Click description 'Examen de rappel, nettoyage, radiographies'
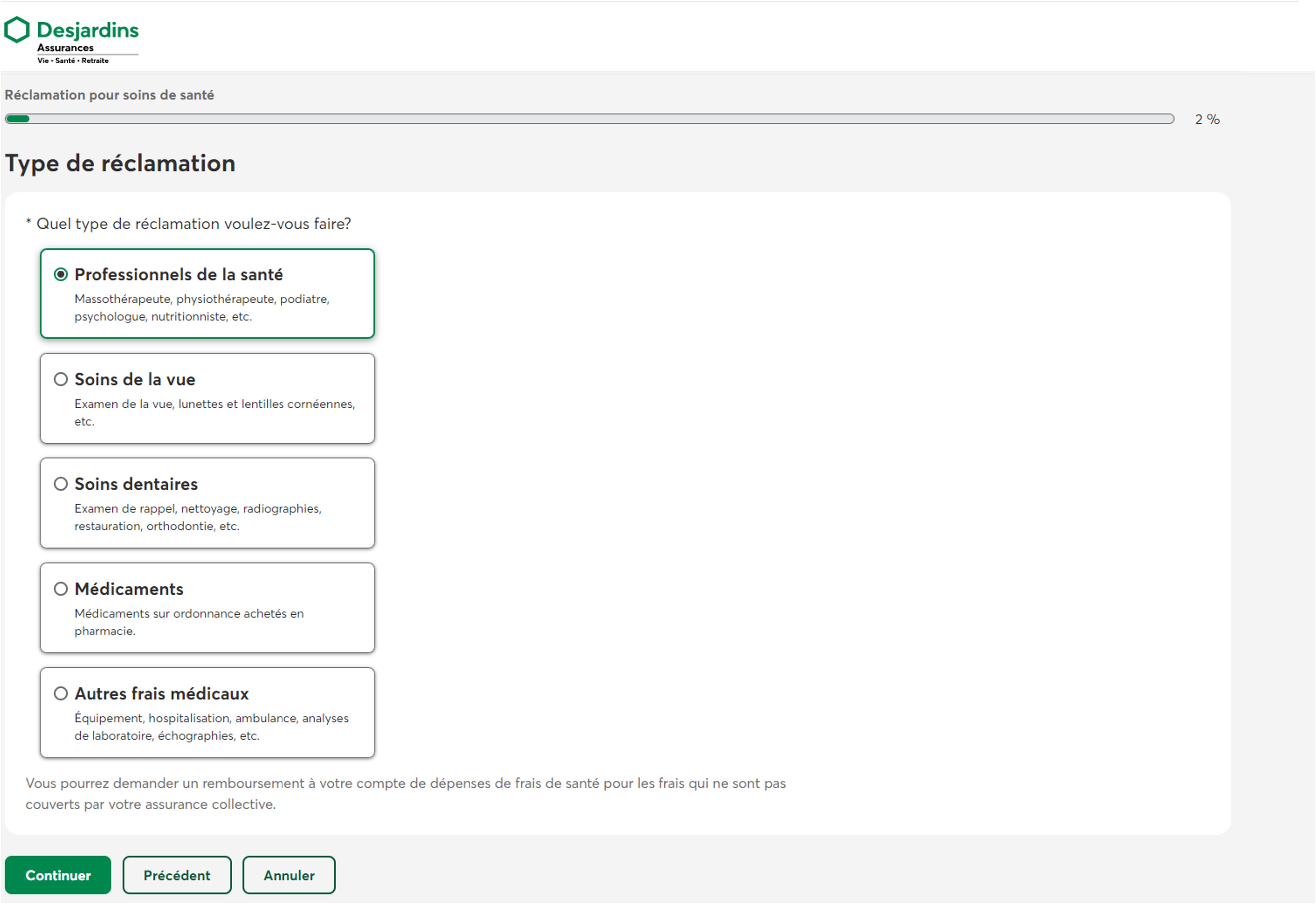 point(198,517)
